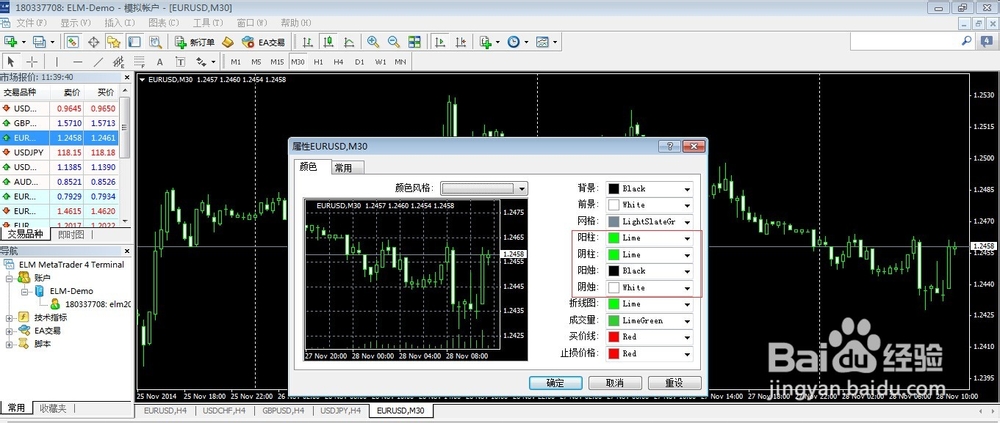1000x423 pixels.
Task: Click the 重设 reset button
Action: pyautogui.click(x=674, y=383)
